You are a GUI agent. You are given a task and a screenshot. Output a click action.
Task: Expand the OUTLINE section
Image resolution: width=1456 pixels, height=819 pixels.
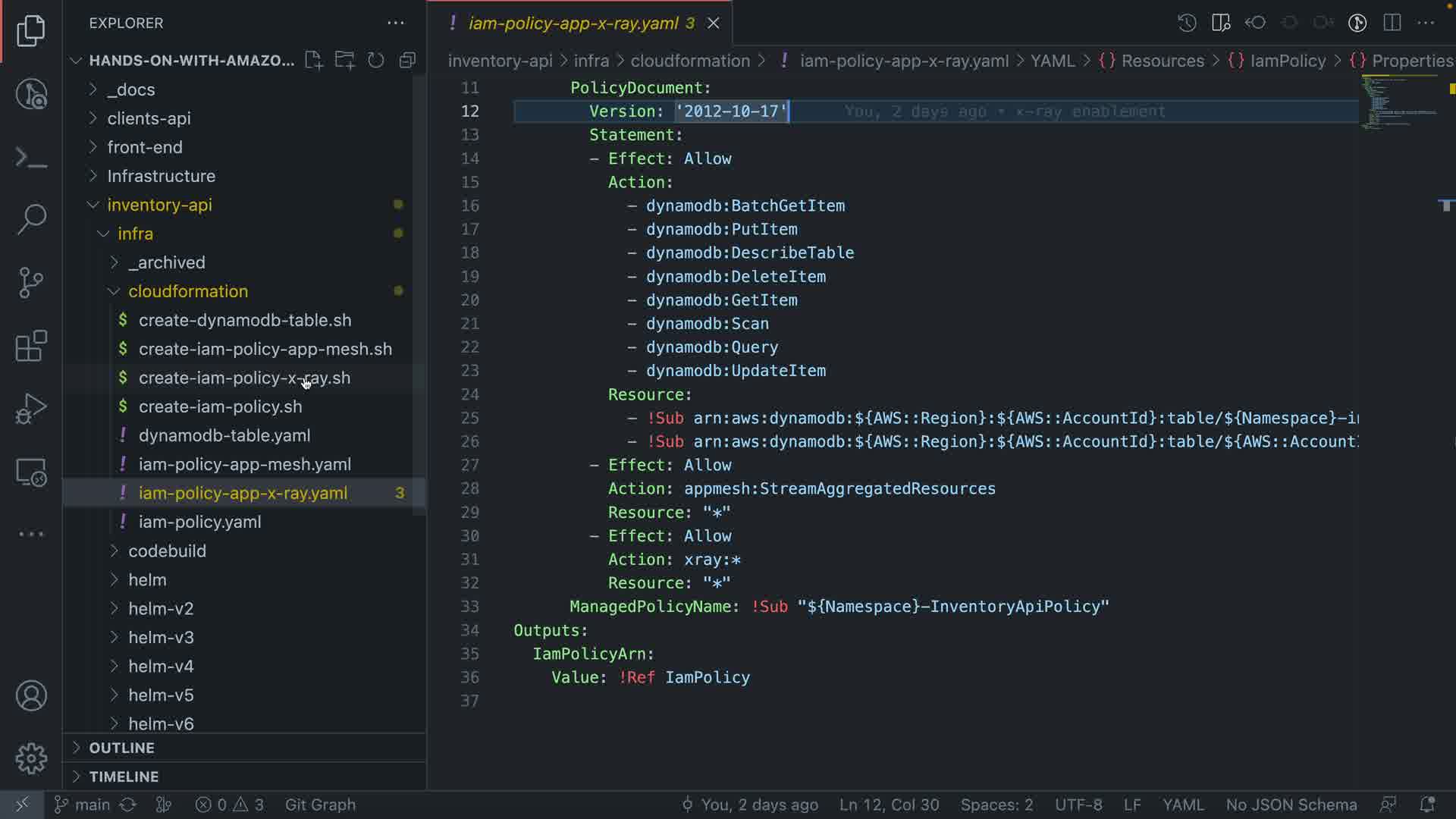(x=121, y=748)
